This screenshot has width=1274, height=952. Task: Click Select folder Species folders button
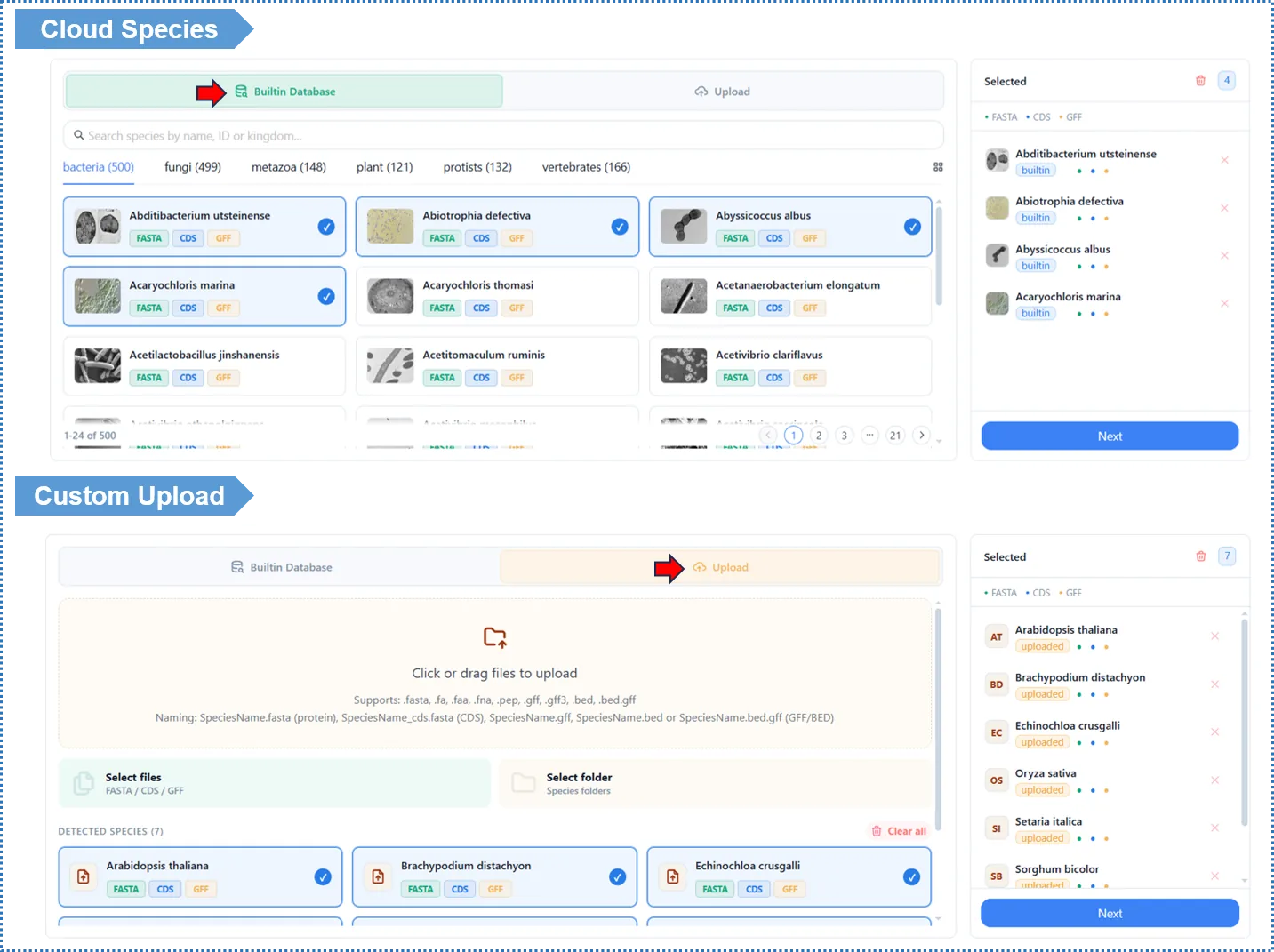716,783
